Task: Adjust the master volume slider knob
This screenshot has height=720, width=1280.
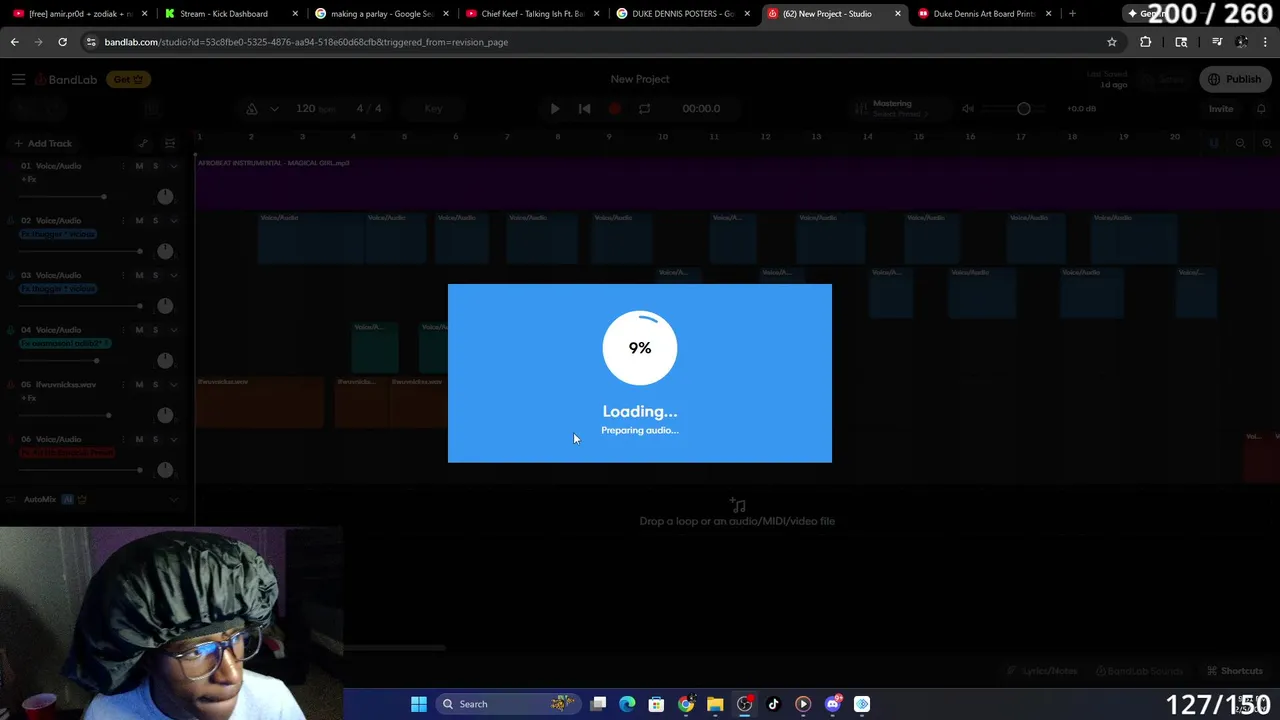Action: click(x=1023, y=108)
